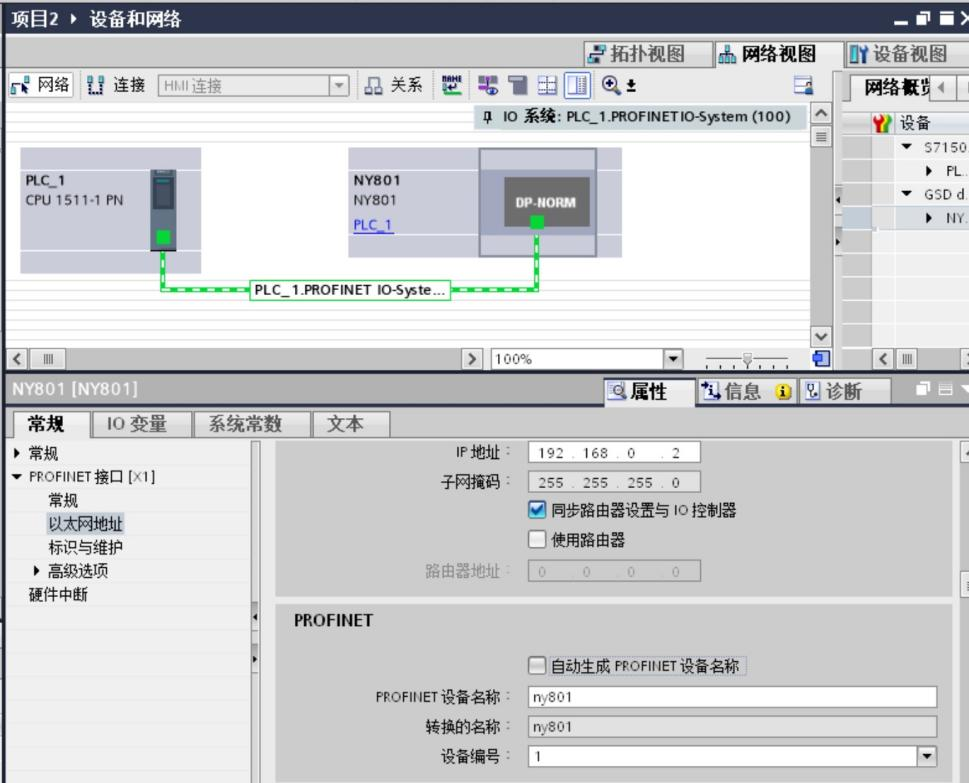
Task: Expand the top-level 常规 tree node
Action: coord(17,453)
